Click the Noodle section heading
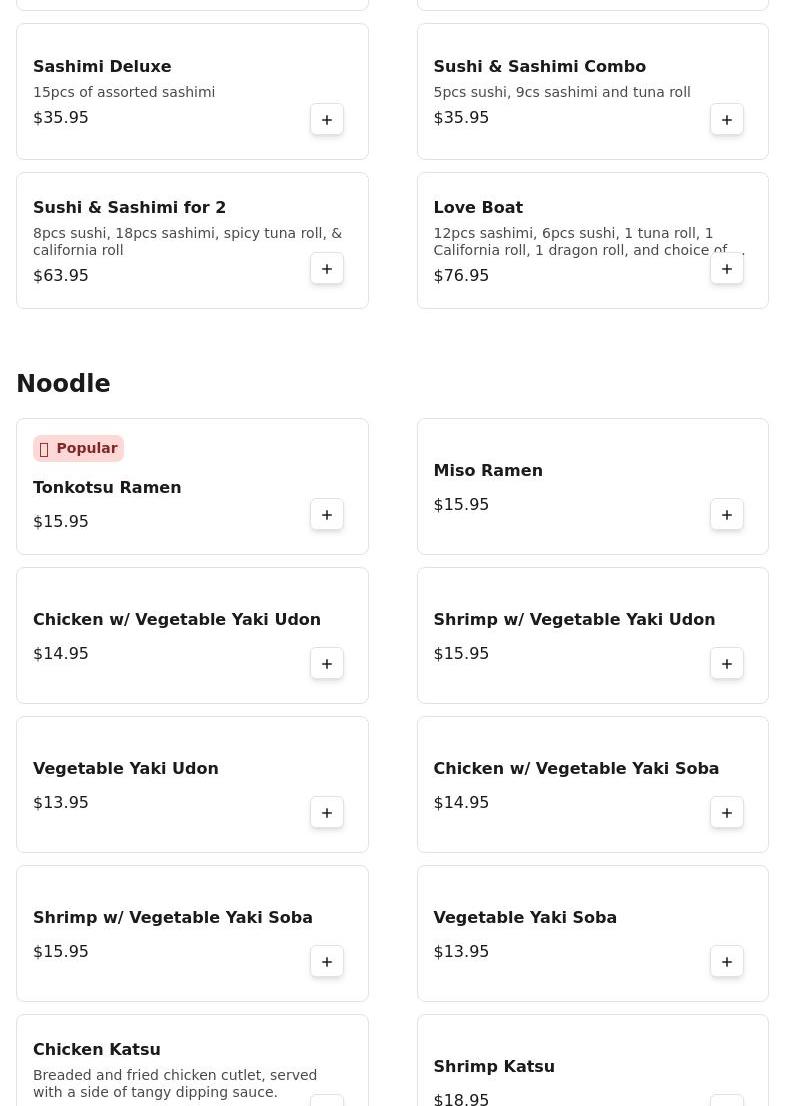This screenshot has height=1106, width=785. point(63,384)
